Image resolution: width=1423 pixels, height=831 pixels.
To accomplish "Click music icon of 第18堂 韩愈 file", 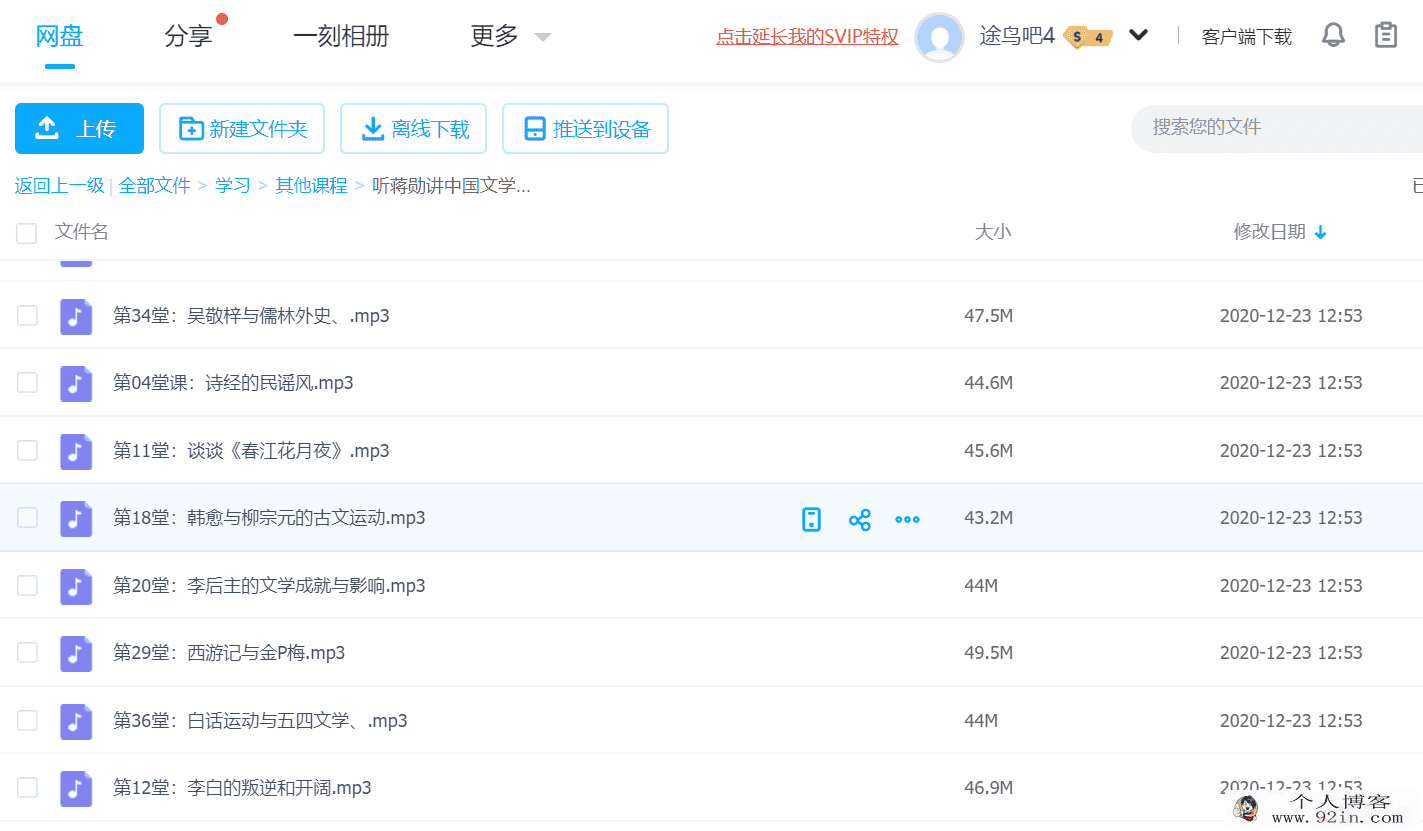I will coord(76,518).
